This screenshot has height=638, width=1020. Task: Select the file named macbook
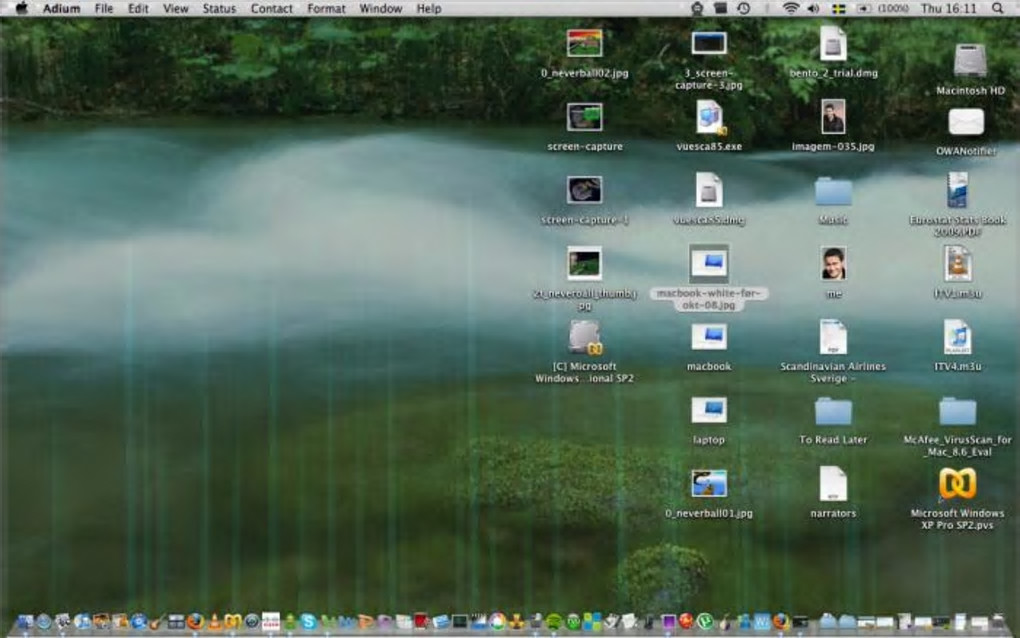point(708,338)
